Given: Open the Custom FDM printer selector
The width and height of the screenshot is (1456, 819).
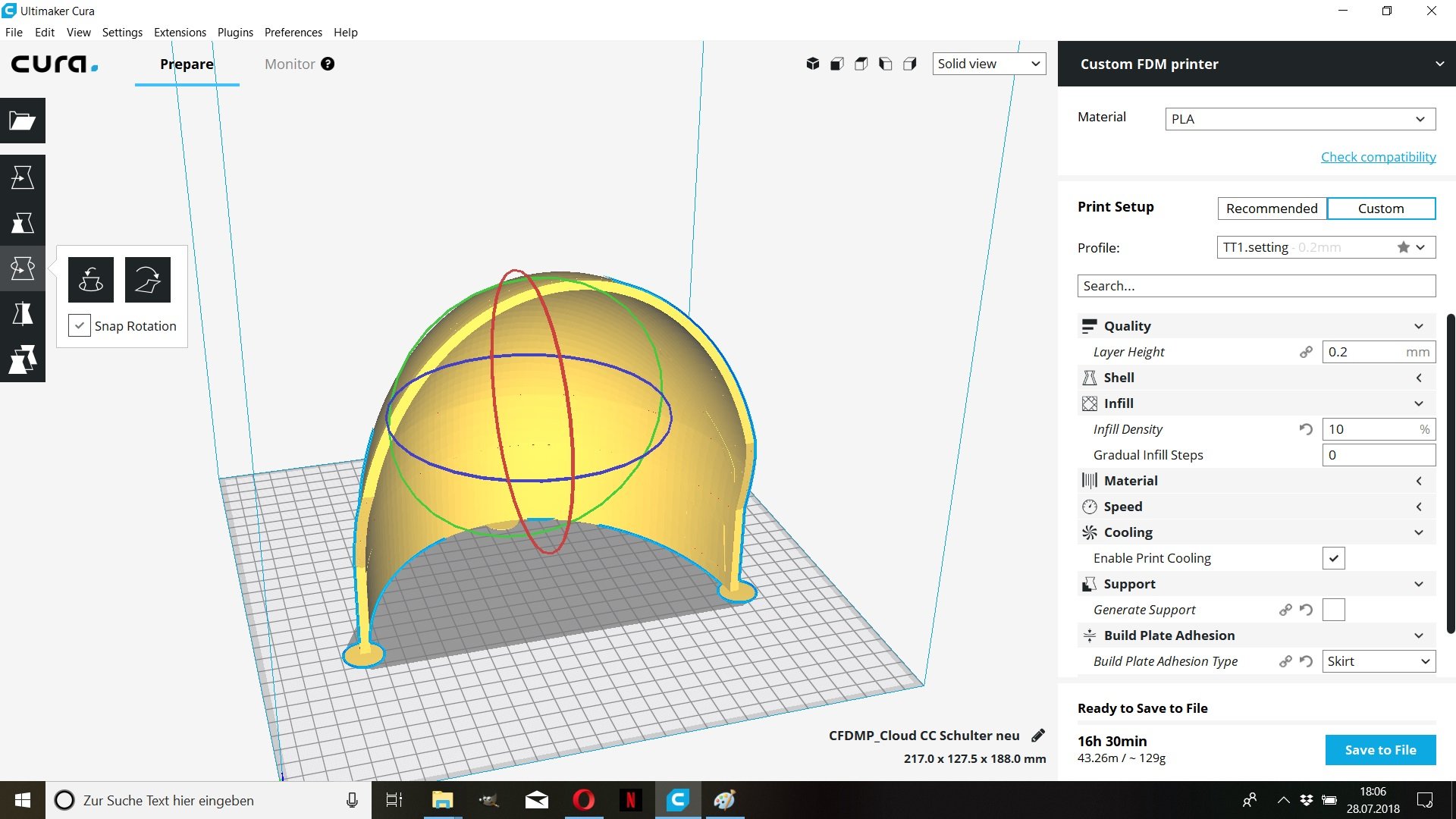Looking at the screenshot, I should (x=1257, y=64).
